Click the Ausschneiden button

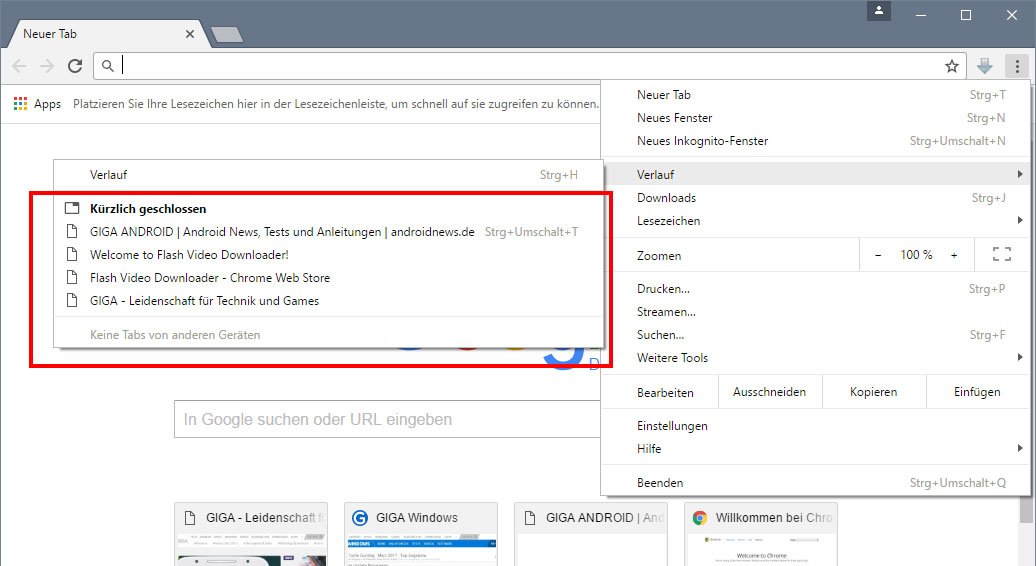[x=770, y=392]
